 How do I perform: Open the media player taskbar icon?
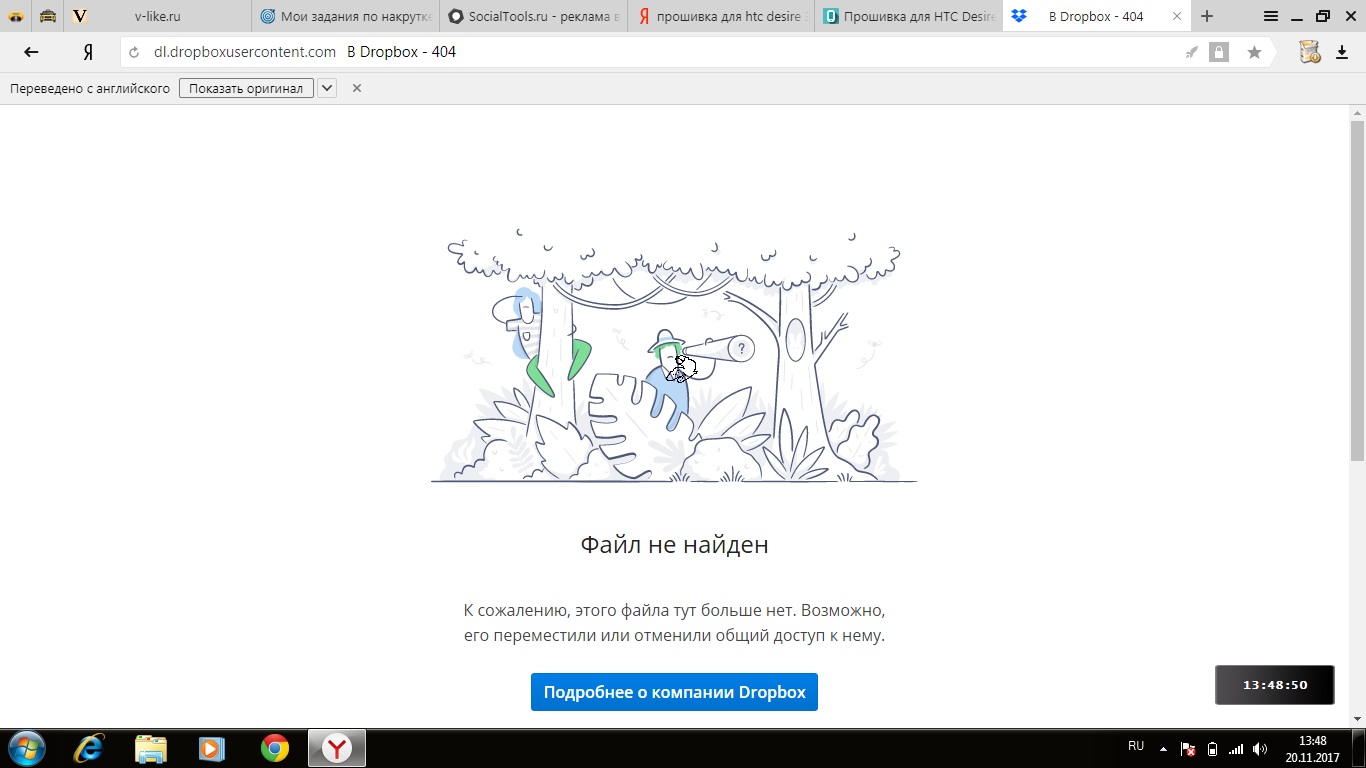[212, 748]
